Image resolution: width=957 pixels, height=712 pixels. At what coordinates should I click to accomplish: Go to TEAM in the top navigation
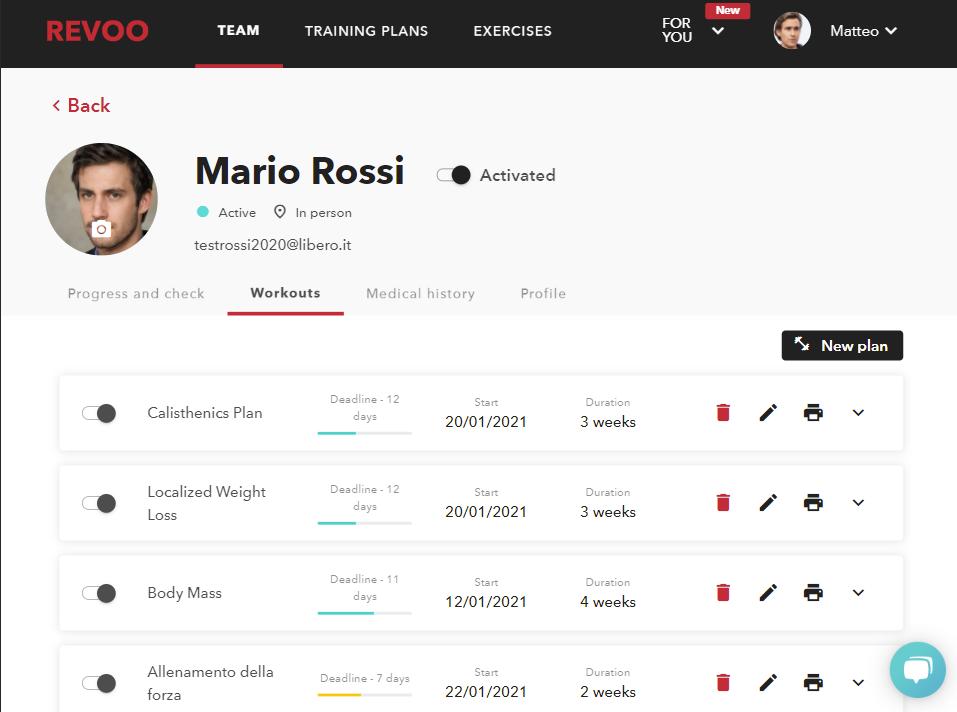click(238, 31)
